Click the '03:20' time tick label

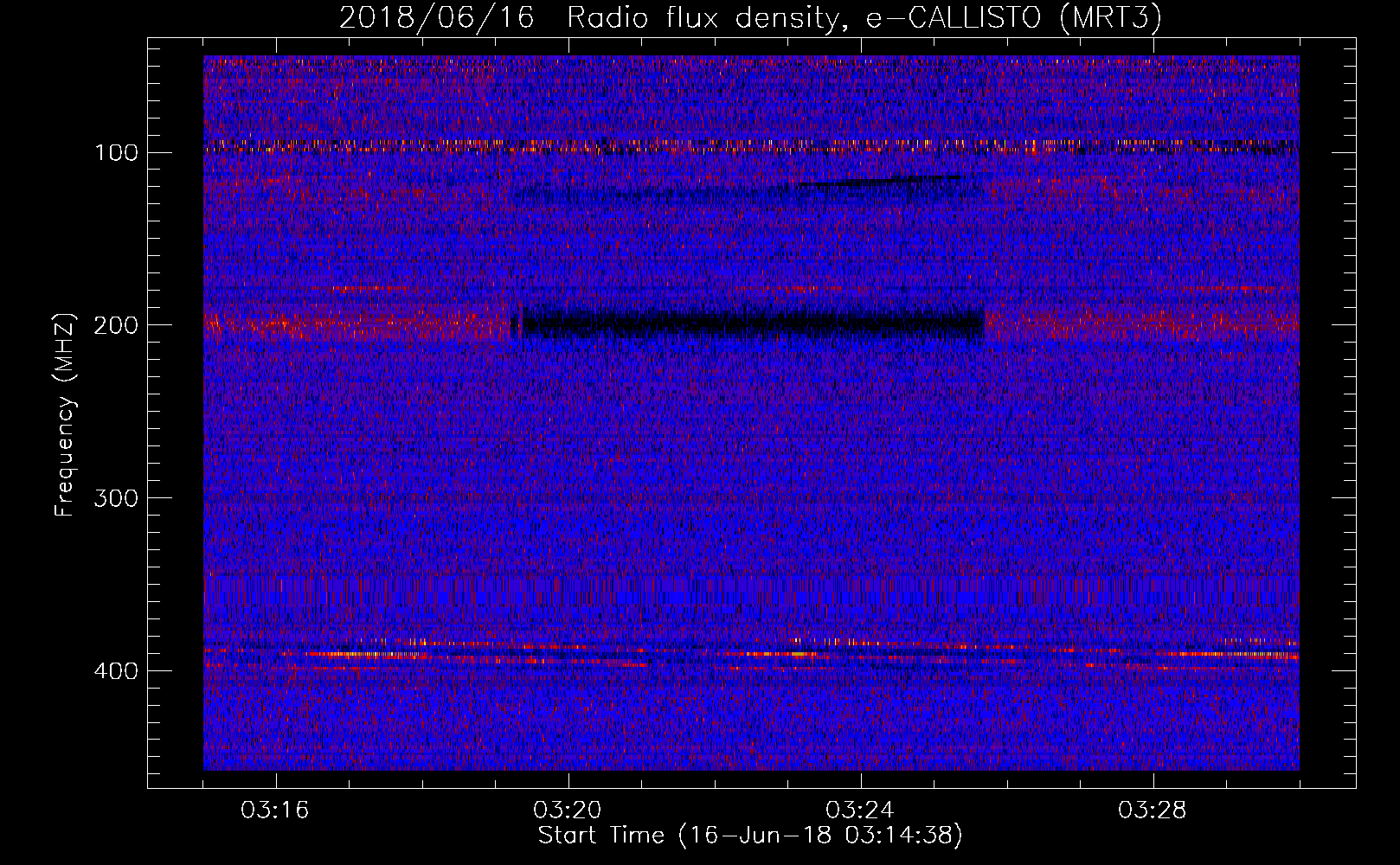click(x=568, y=811)
